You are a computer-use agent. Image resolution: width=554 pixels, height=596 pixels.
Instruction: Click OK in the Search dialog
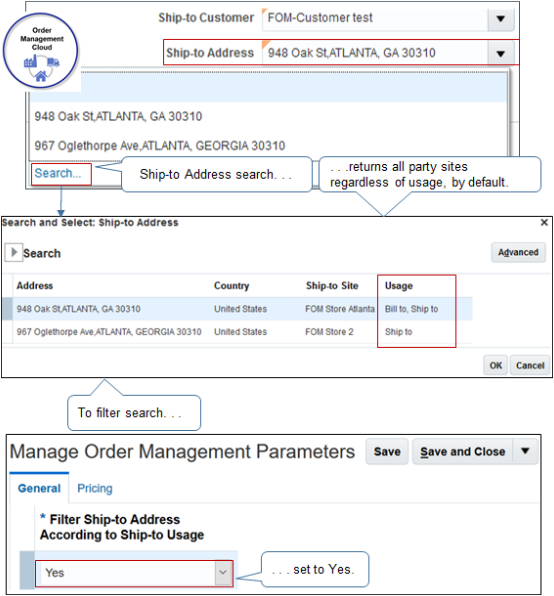pos(495,365)
